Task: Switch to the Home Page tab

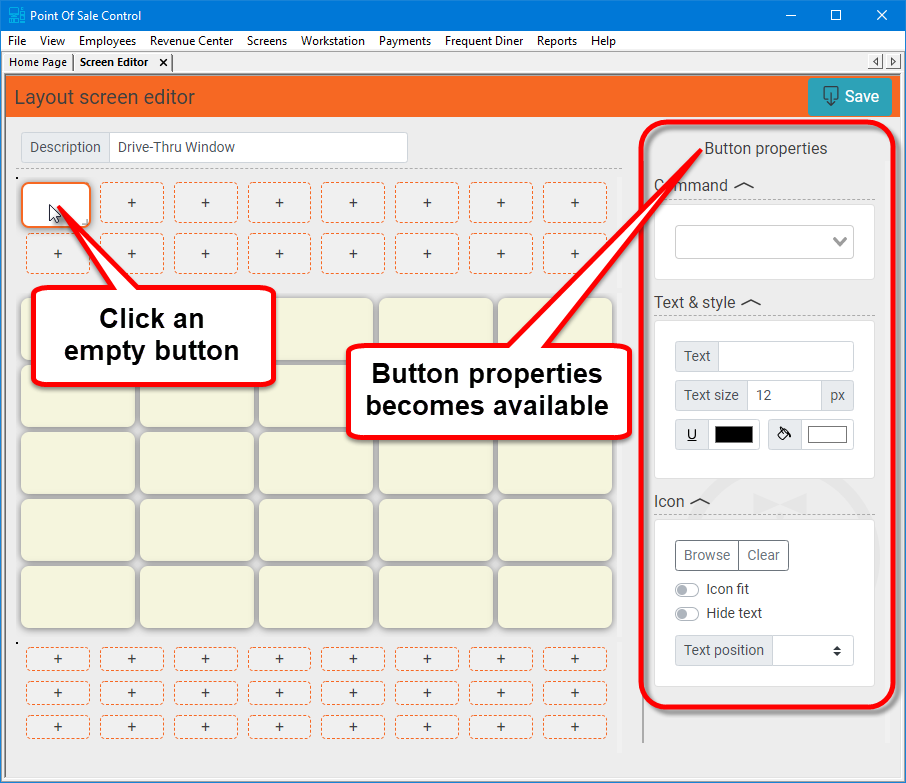Action: [x=38, y=62]
